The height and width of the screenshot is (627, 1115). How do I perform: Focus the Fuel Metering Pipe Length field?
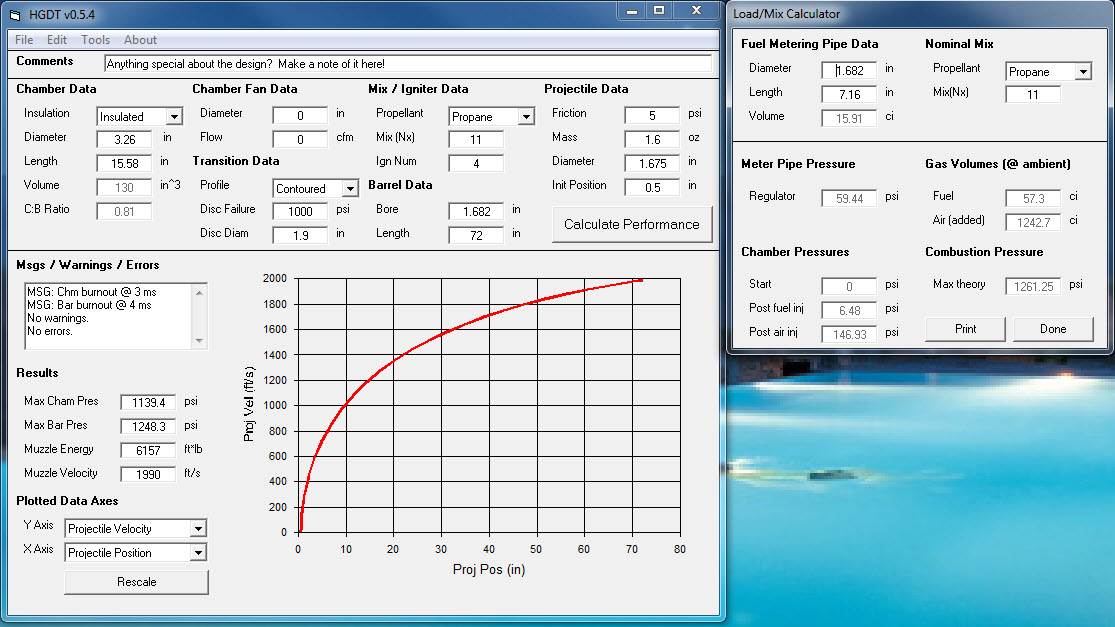click(849, 94)
